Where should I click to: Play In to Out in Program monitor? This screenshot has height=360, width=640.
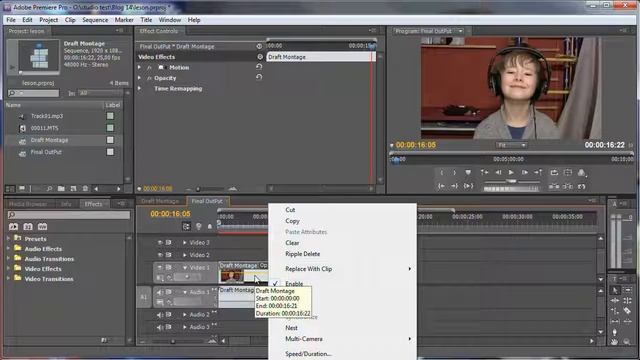click(x=468, y=186)
